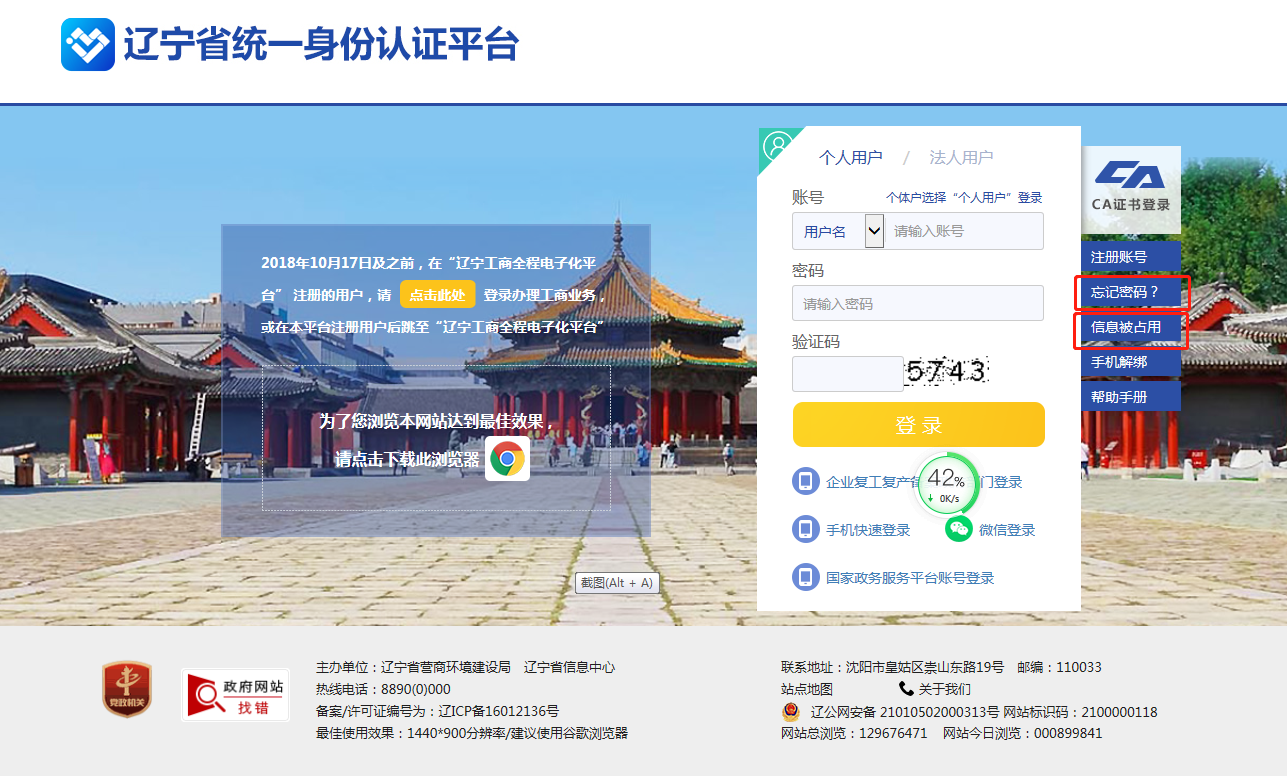
Task: Click the platform logo in header
Action: pyautogui.click(x=88, y=45)
